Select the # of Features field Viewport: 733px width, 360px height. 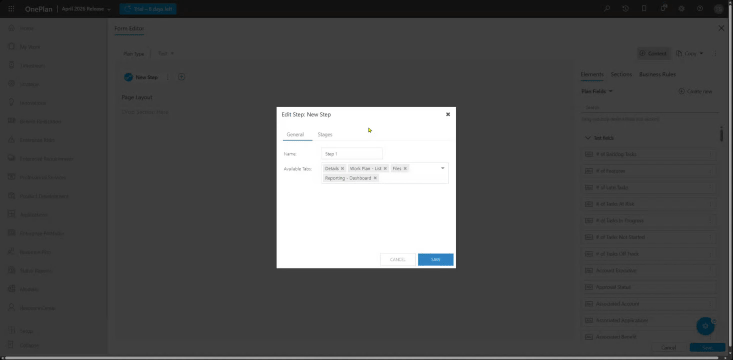(x=649, y=171)
